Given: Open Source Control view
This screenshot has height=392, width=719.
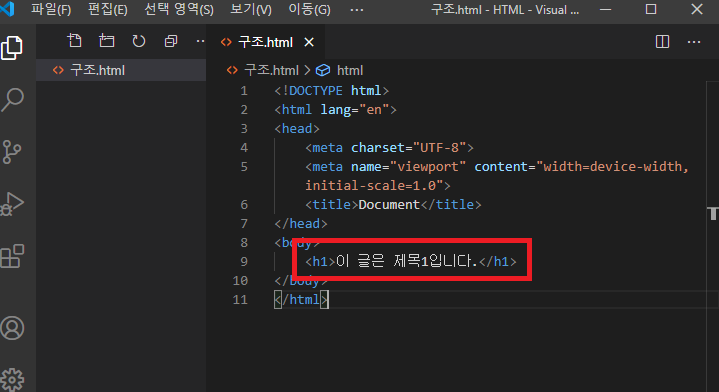Looking at the screenshot, I should (x=12, y=152).
